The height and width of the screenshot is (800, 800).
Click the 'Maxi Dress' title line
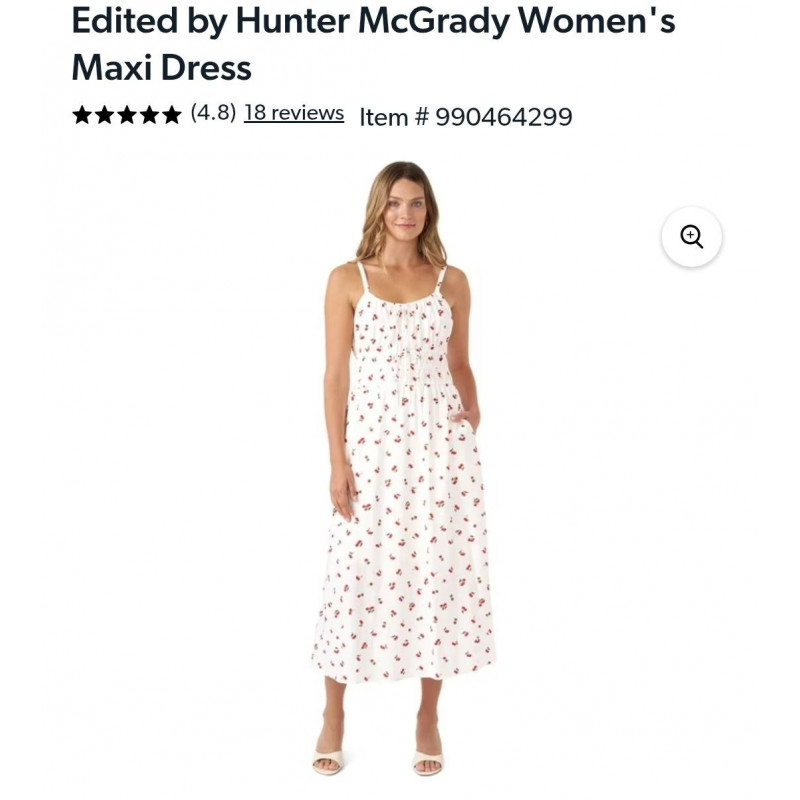pos(162,68)
